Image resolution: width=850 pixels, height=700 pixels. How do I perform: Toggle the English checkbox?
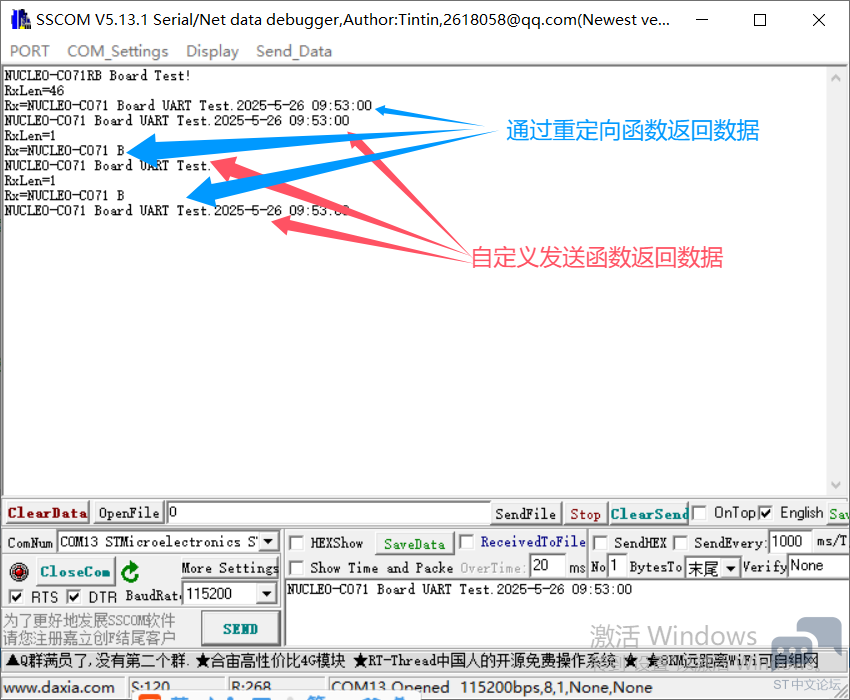click(x=765, y=513)
